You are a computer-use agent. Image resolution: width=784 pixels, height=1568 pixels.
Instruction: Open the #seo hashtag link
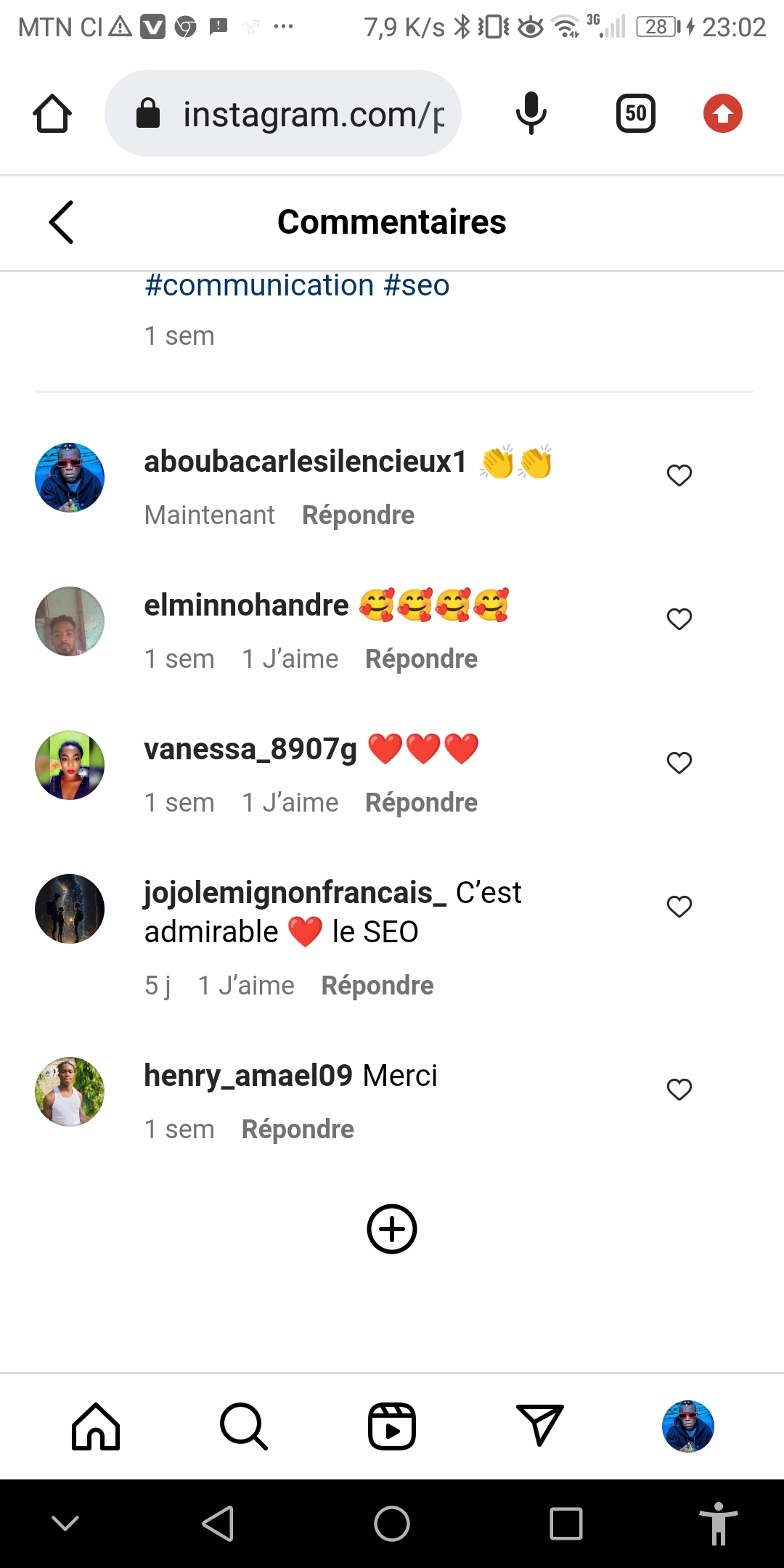pyautogui.click(x=417, y=286)
